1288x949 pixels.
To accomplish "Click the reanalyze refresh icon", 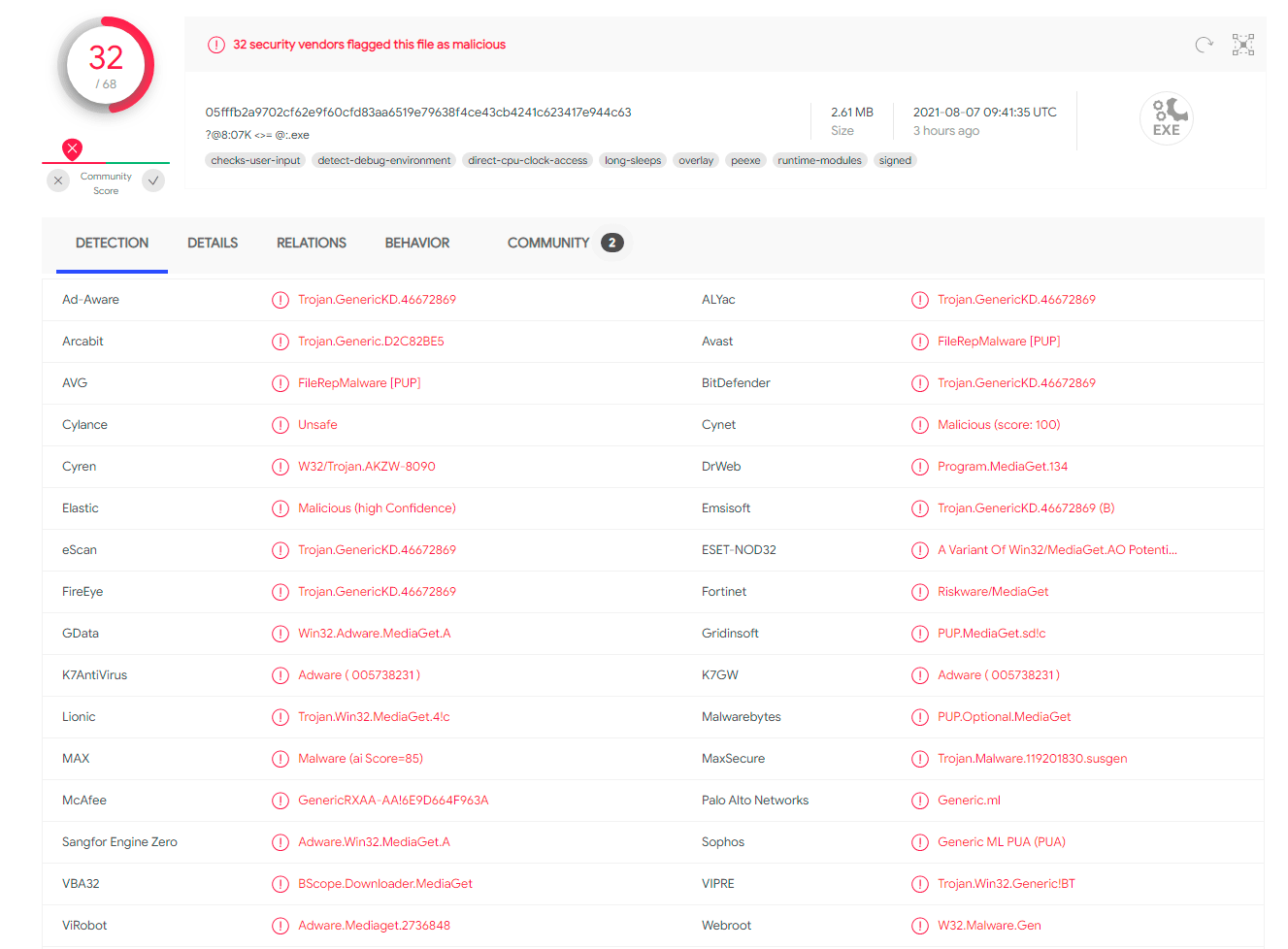I will [1205, 45].
